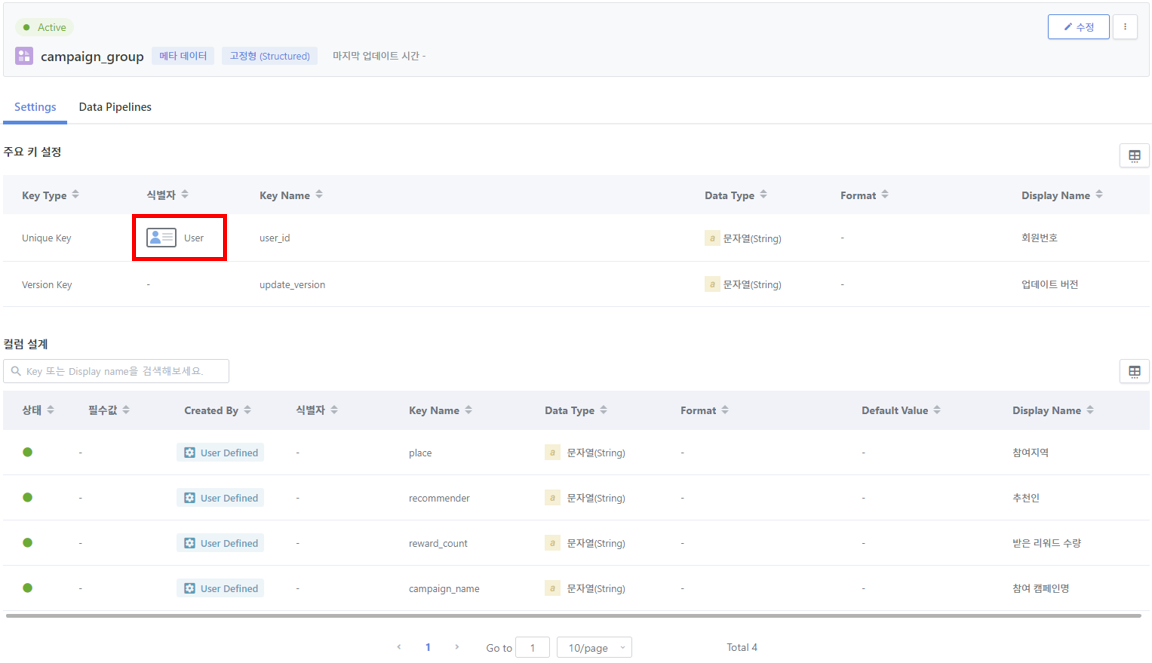
Task: Click green status dot for recommender row
Action: 28,498
